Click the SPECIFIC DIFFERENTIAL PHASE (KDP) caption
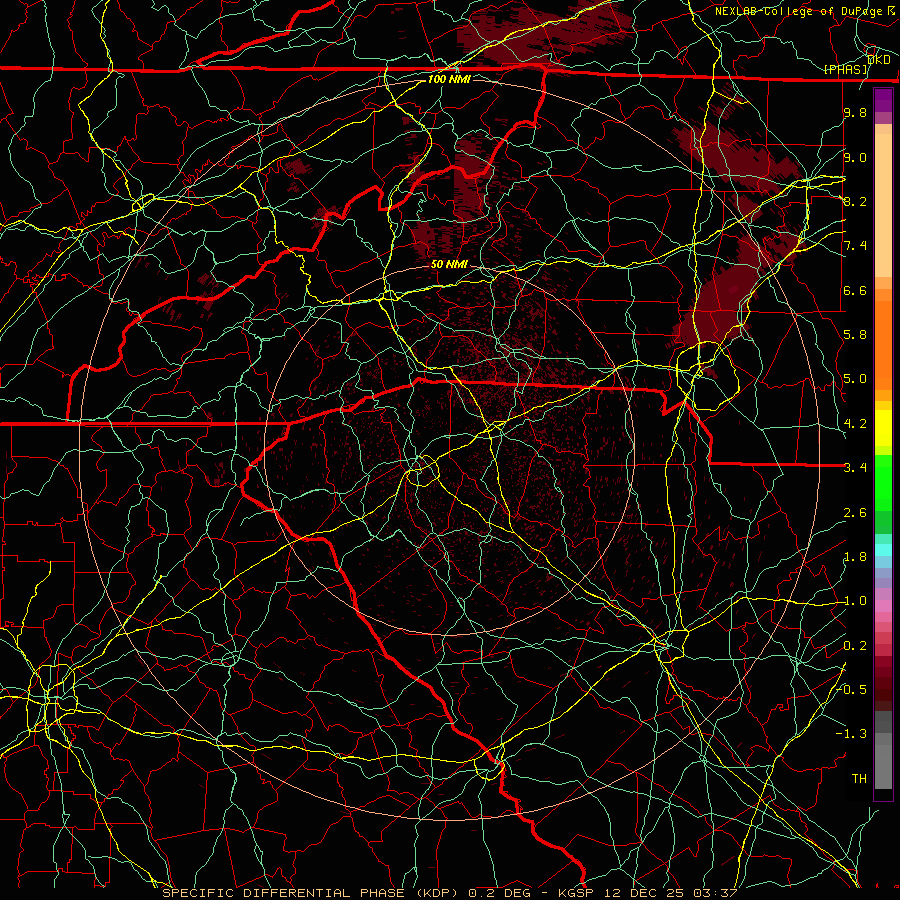 pos(310,893)
